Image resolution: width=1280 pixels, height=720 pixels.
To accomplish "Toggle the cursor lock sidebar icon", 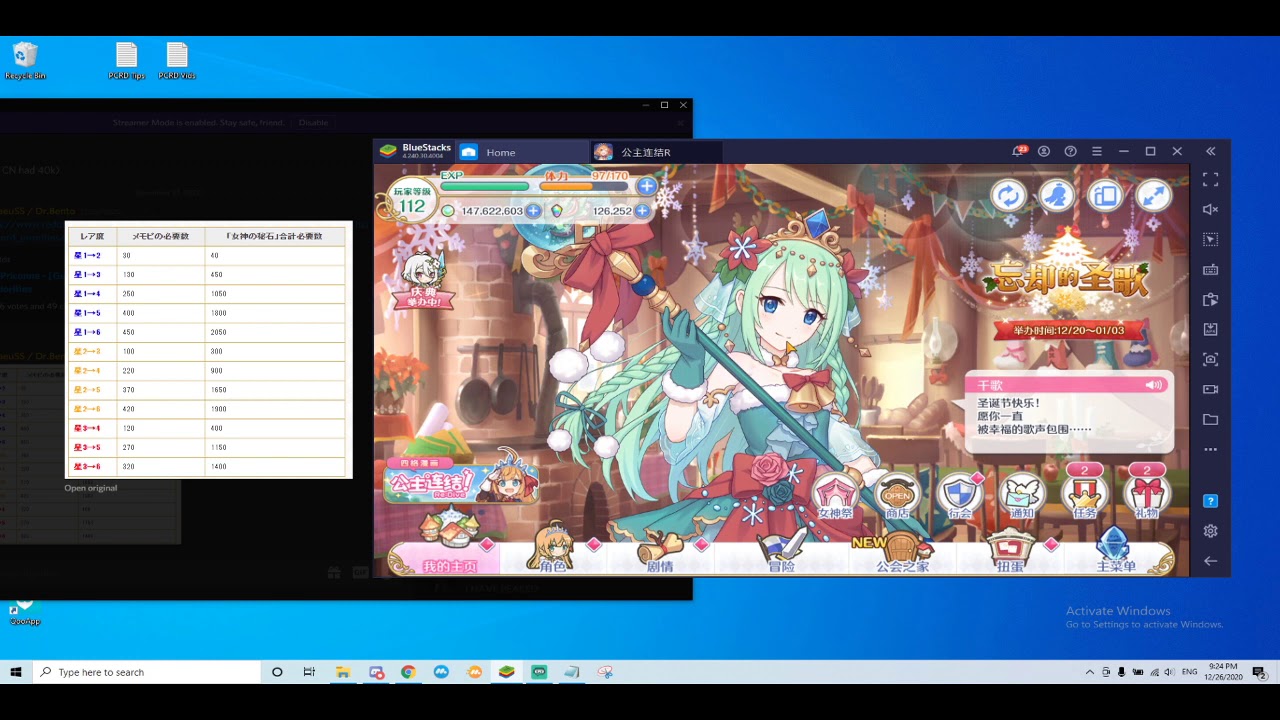I will 1210,239.
